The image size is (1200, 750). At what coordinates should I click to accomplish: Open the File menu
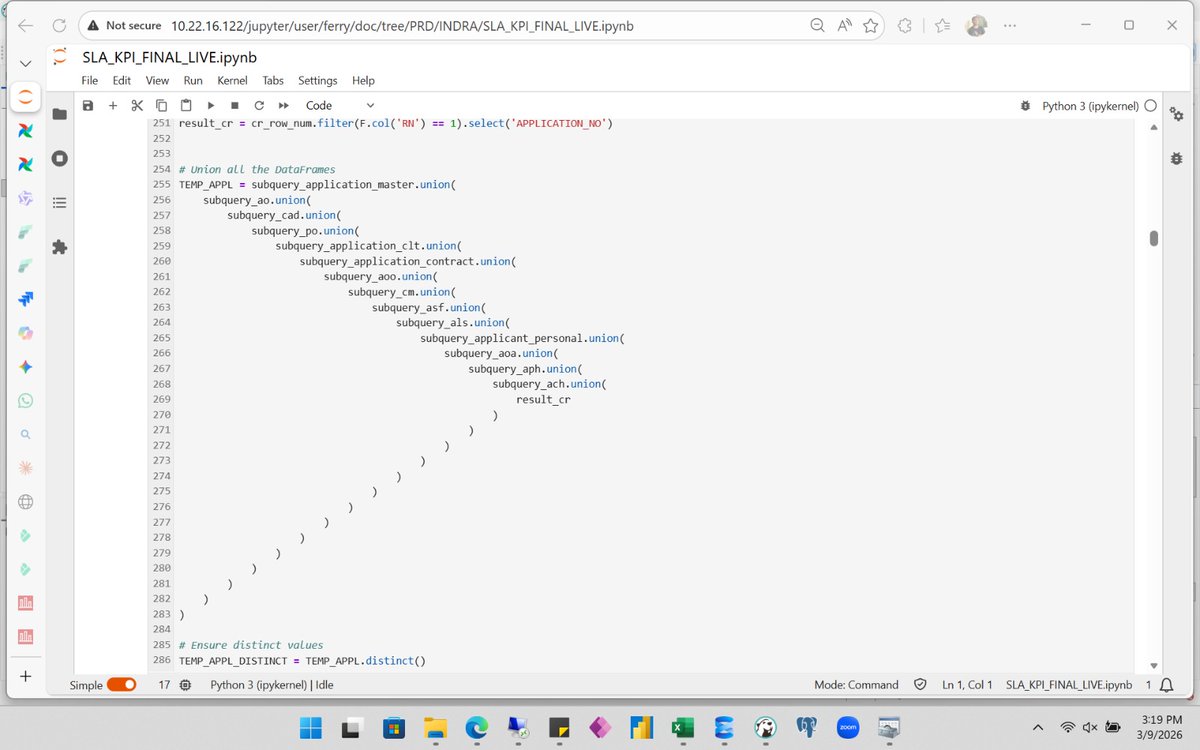click(x=90, y=80)
